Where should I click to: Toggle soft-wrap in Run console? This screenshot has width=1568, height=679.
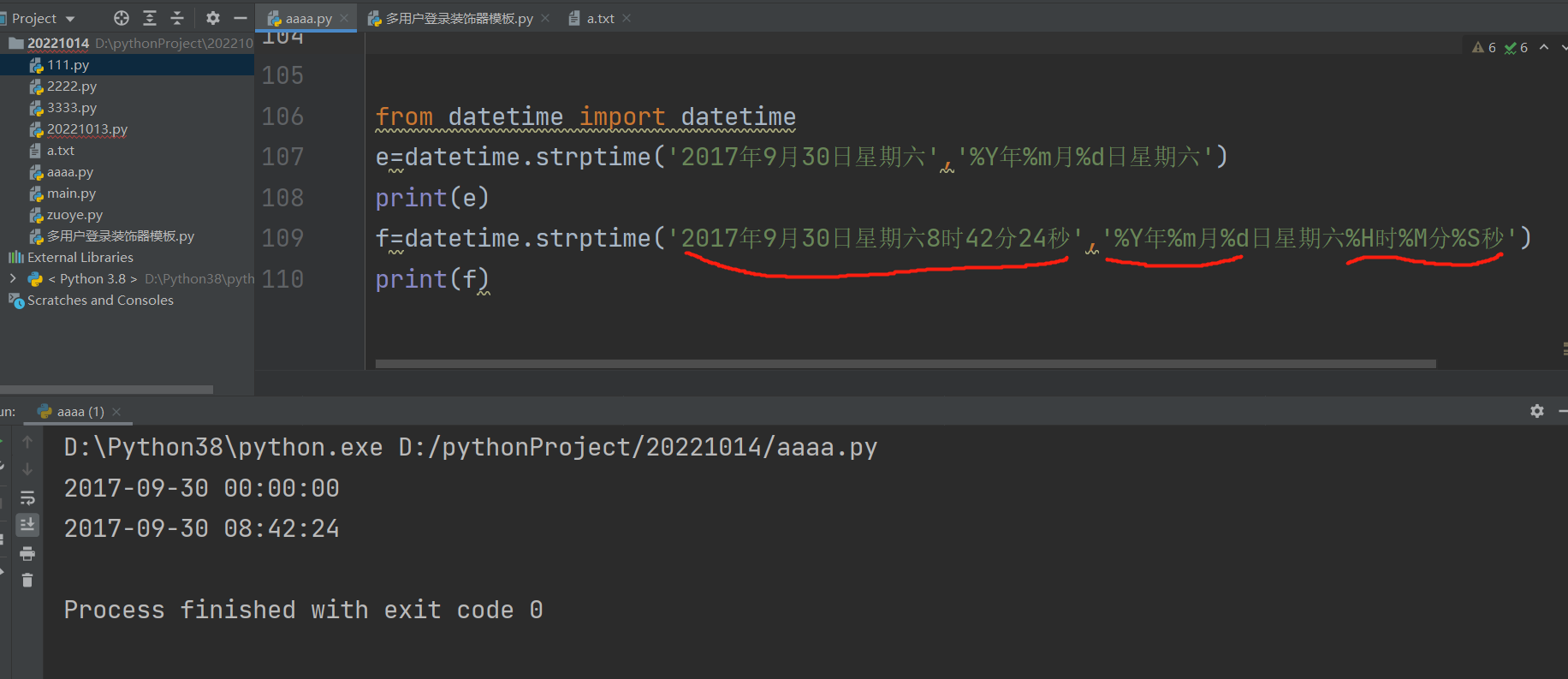pyautogui.click(x=27, y=497)
